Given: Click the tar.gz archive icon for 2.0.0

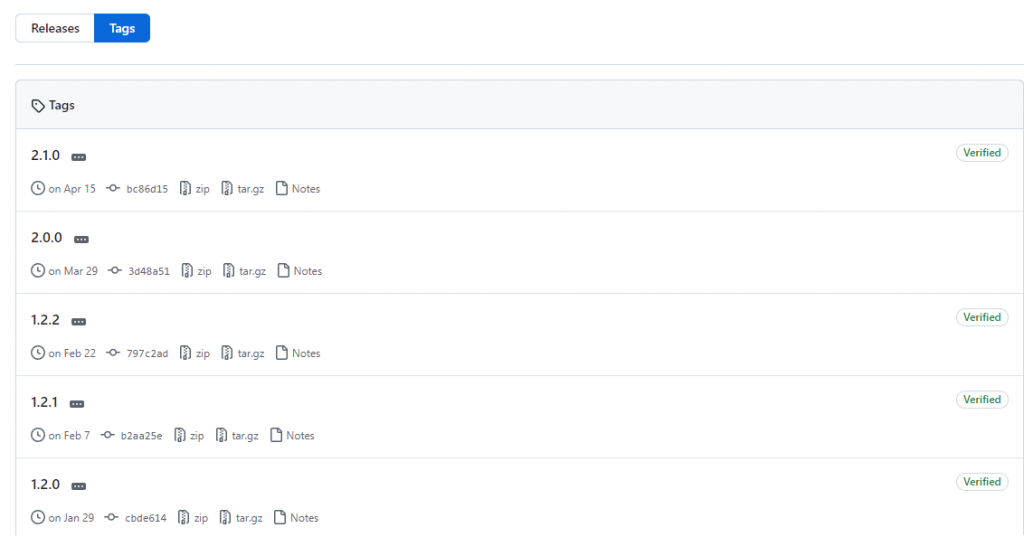Looking at the screenshot, I should pyautogui.click(x=229, y=271).
